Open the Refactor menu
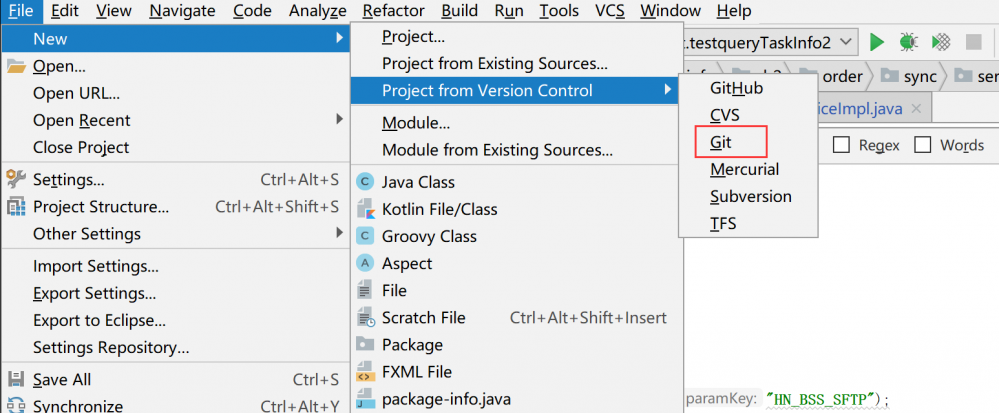Screen dimensions: 999x413 tap(393, 11)
